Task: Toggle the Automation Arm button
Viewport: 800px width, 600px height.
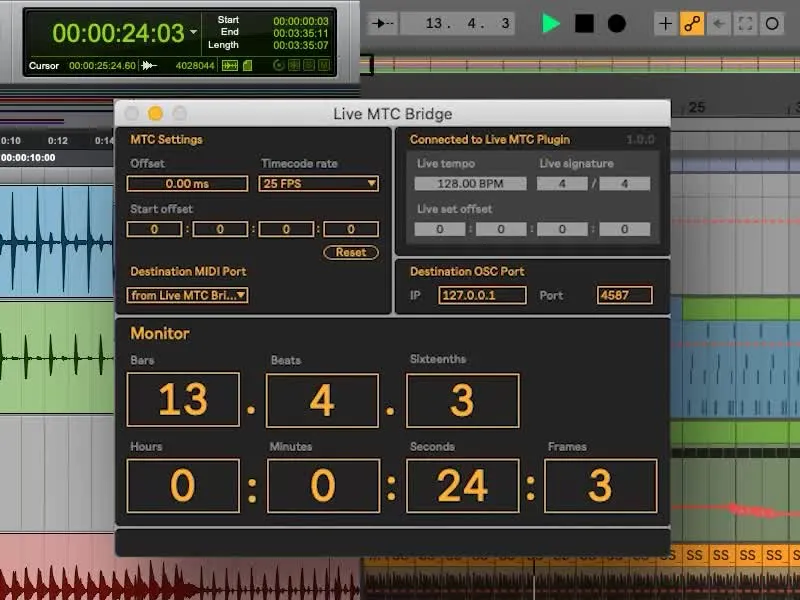Action: [x=692, y=24]
